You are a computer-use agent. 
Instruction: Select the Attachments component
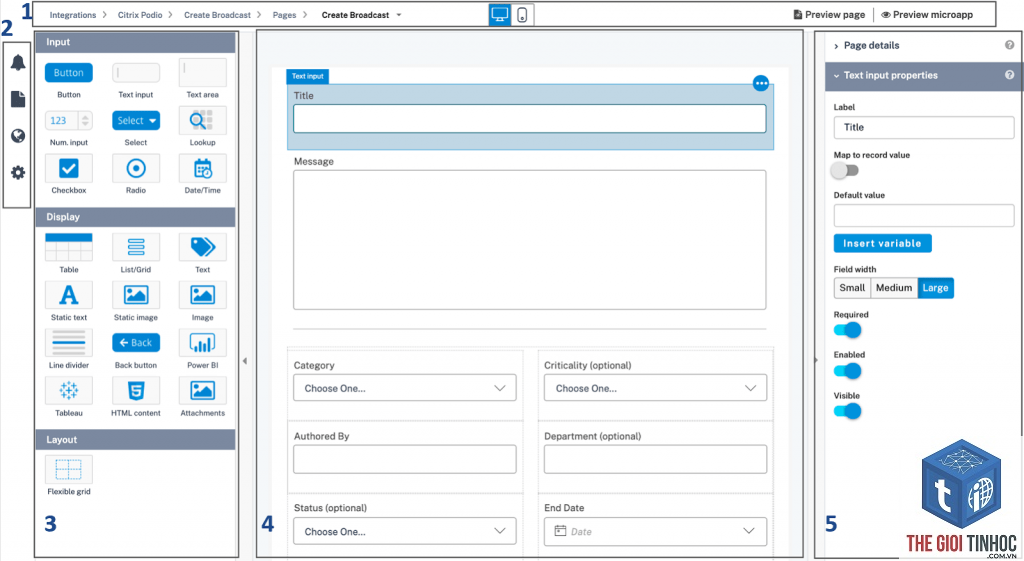click(x=202, y=391)
